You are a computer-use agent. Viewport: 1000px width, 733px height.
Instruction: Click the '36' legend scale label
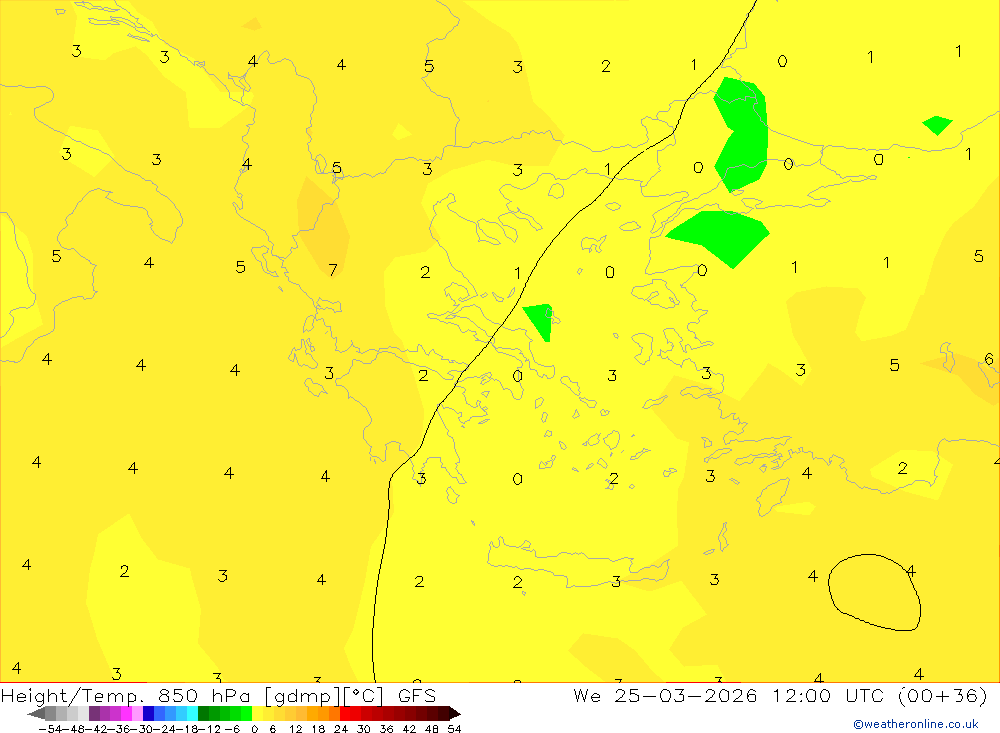[x=386, y=729]
